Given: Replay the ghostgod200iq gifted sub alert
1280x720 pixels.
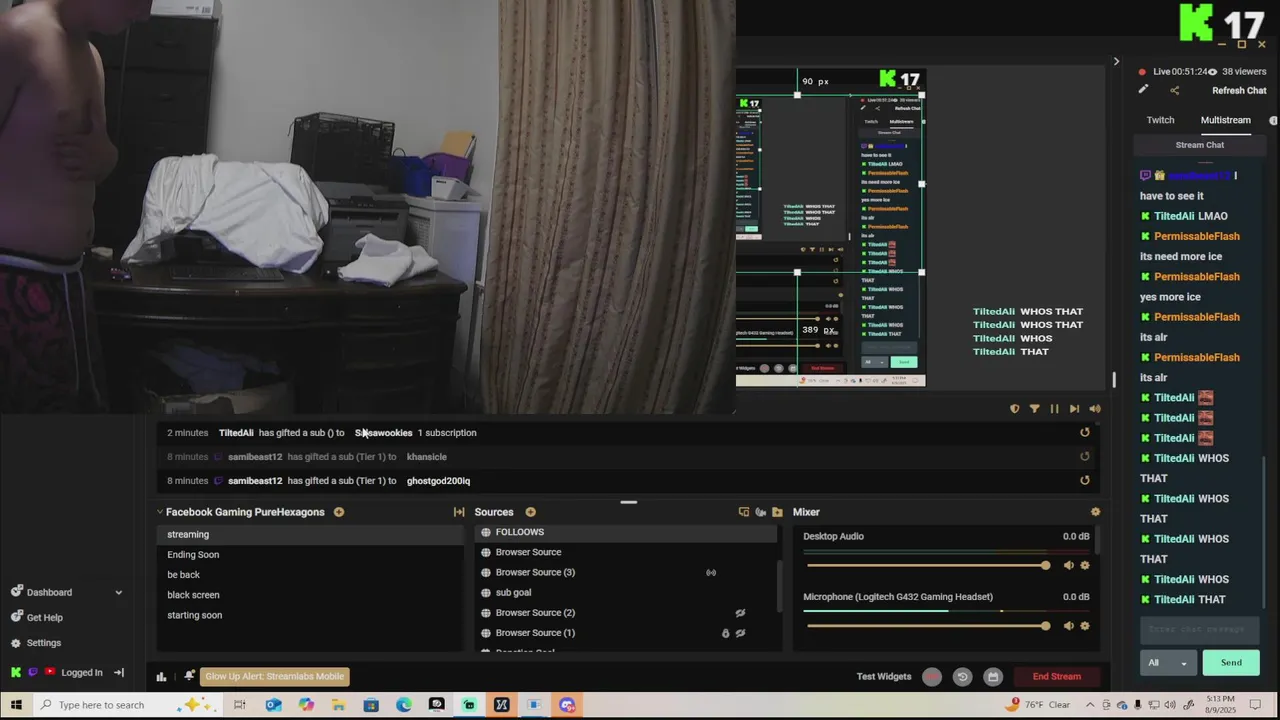Looking at the screenshot, I should 1085,481.
